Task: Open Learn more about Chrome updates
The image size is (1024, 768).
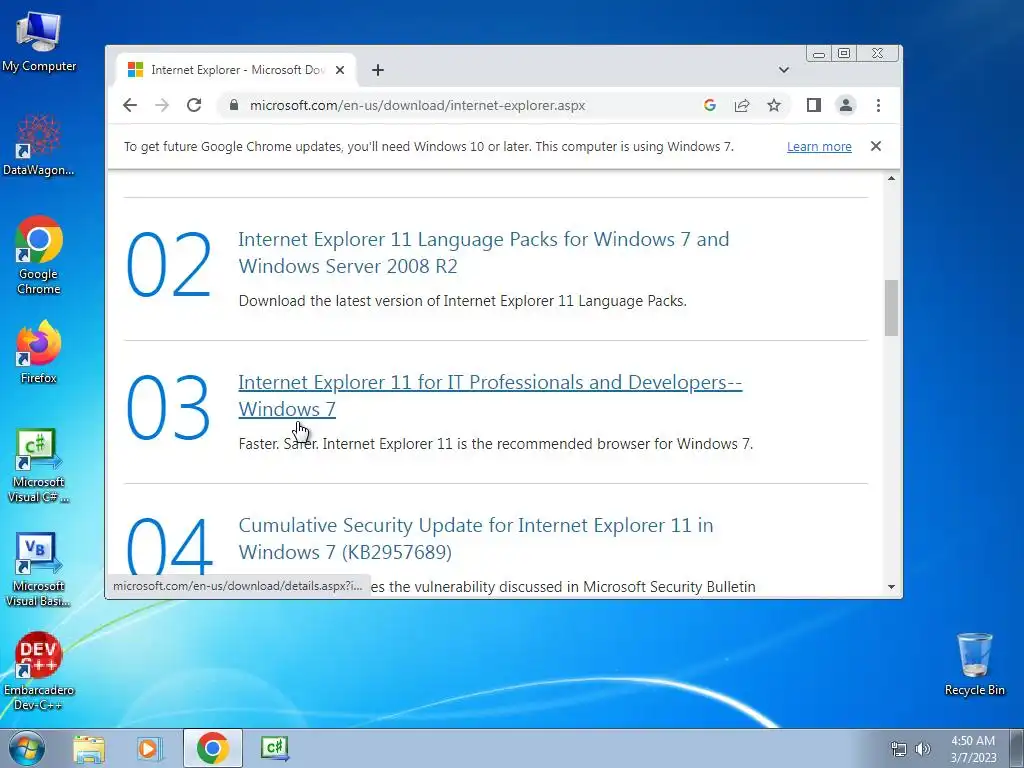Action: (819, 146)
